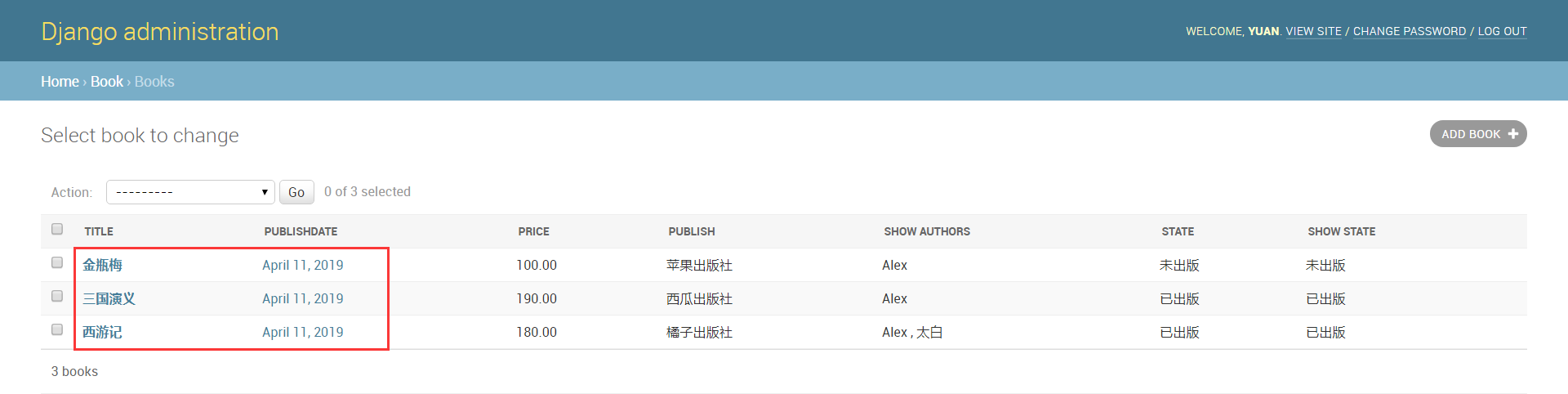1568x394 pixels.
Task: Select the 三国演义 row checkbox
Action: 57,296
